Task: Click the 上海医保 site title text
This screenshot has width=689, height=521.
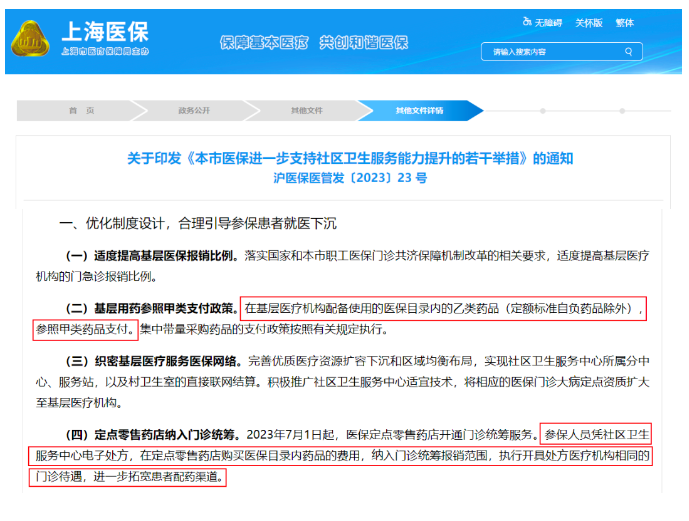Action: click(x=105, y=30)
